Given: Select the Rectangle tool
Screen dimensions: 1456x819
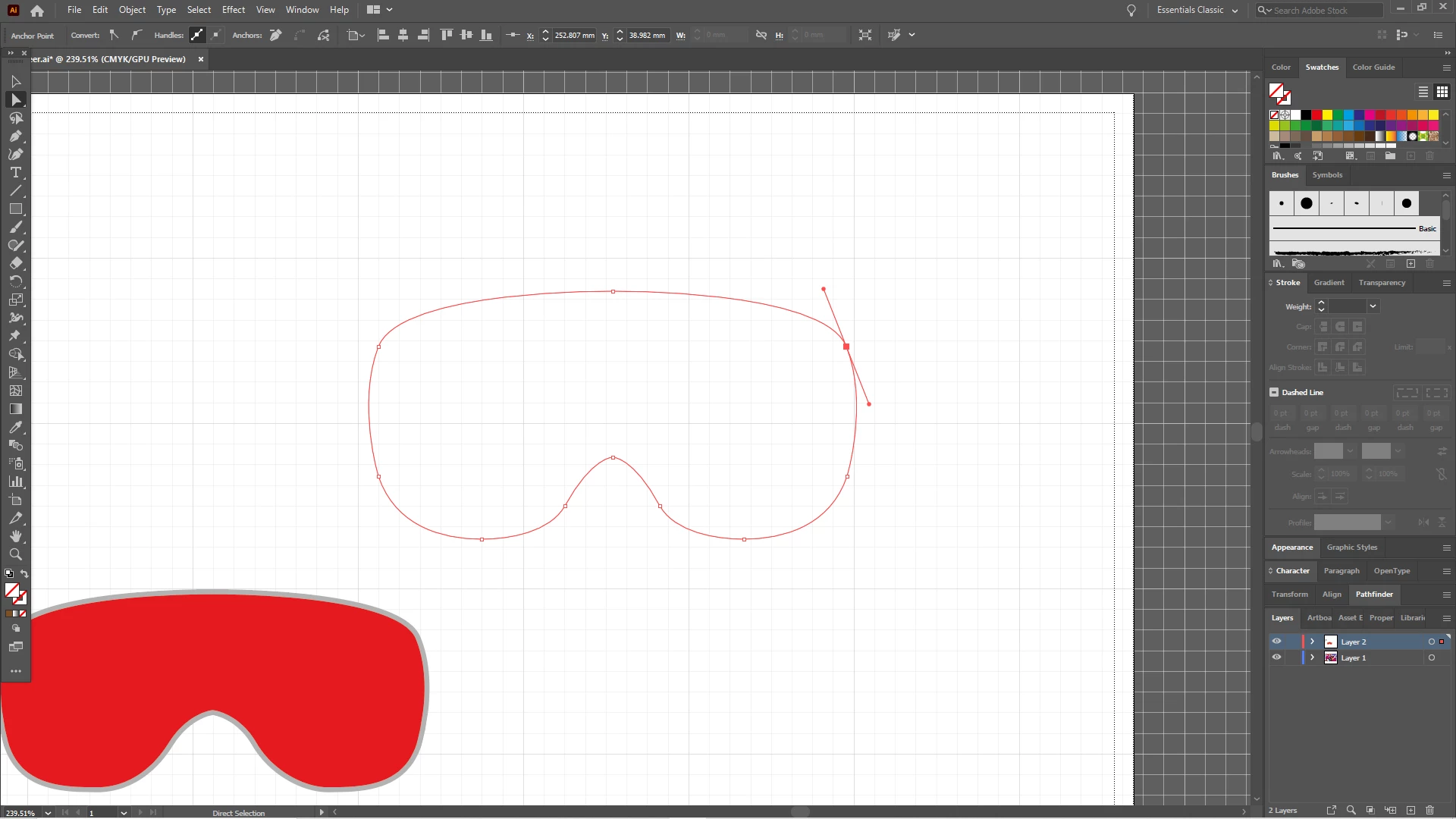Looking at the screenshot, I should (x=15, y=209).
